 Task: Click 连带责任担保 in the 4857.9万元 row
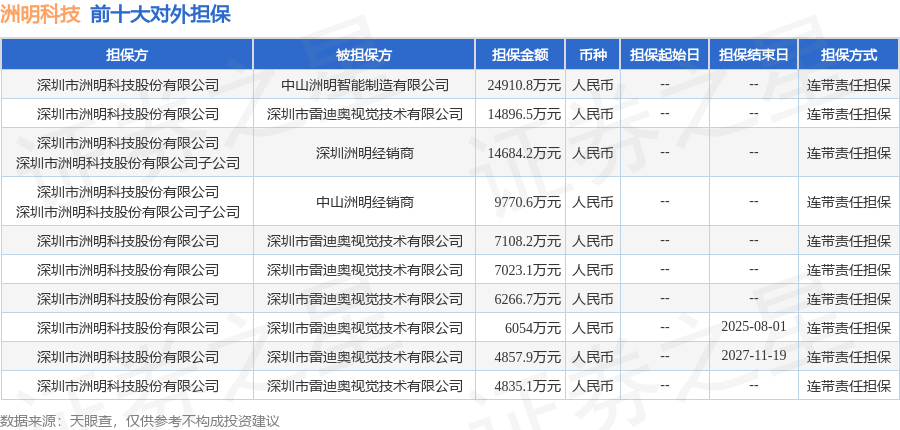coord(849,357)
